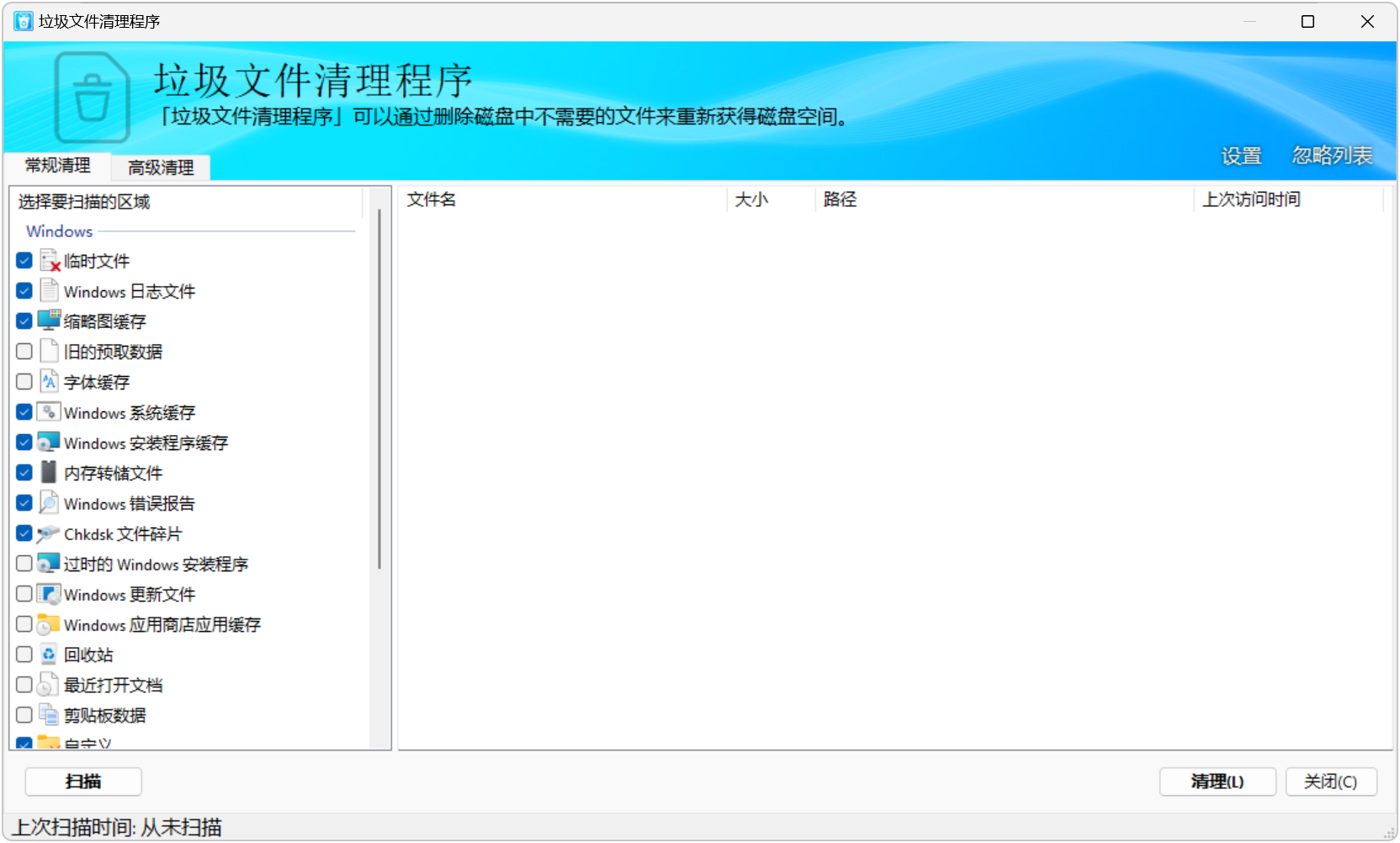The height and width of the screenshot is (843, 1400).
Task: Check the 字体缓存 checkbox
Action: (24, 382)
